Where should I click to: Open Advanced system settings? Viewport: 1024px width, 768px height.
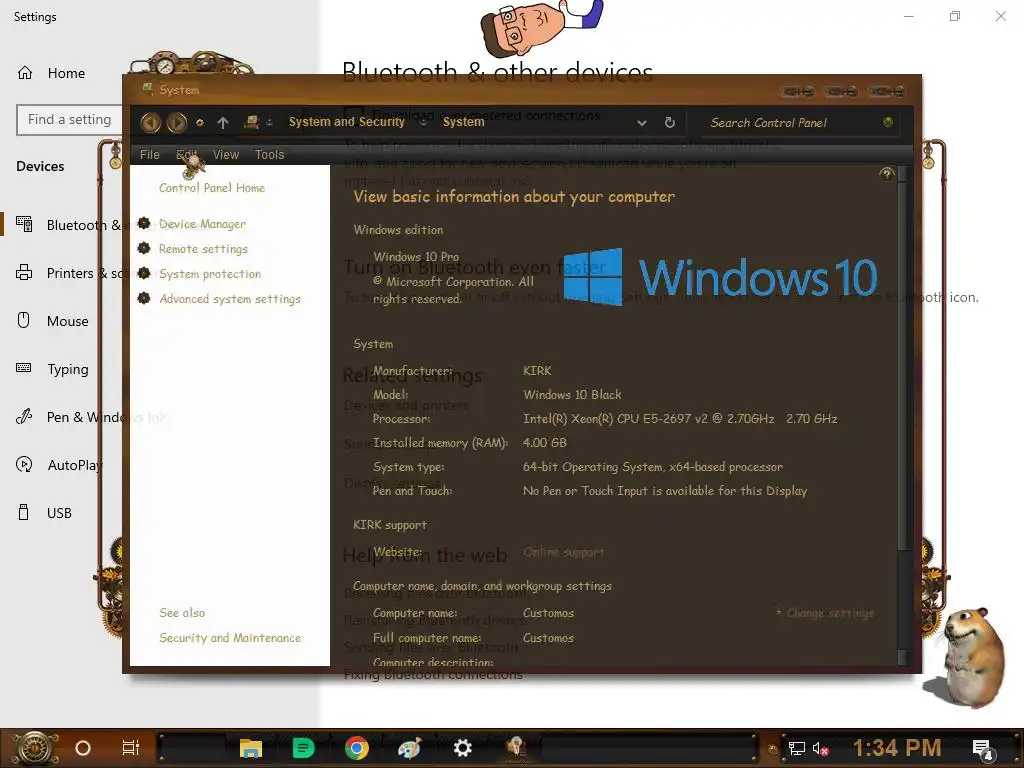(230, 298)
